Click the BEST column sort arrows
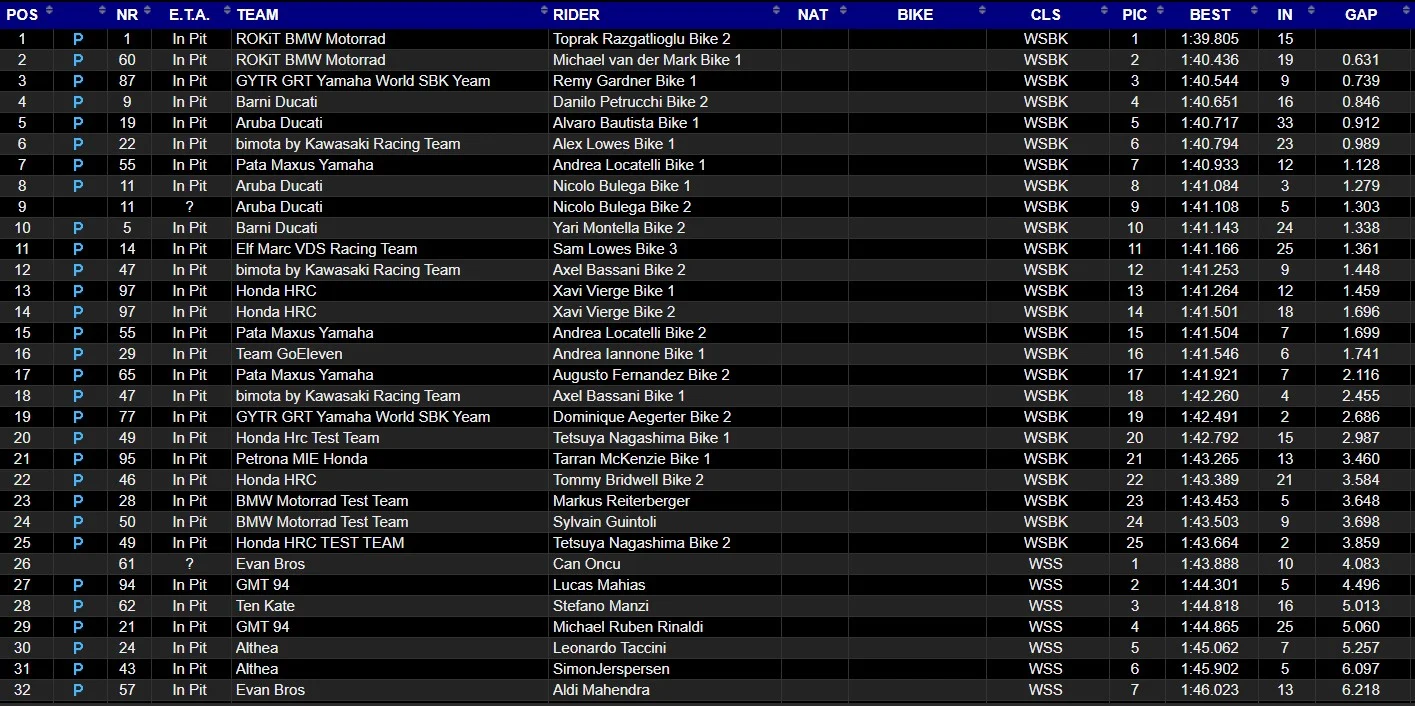 1254,11
